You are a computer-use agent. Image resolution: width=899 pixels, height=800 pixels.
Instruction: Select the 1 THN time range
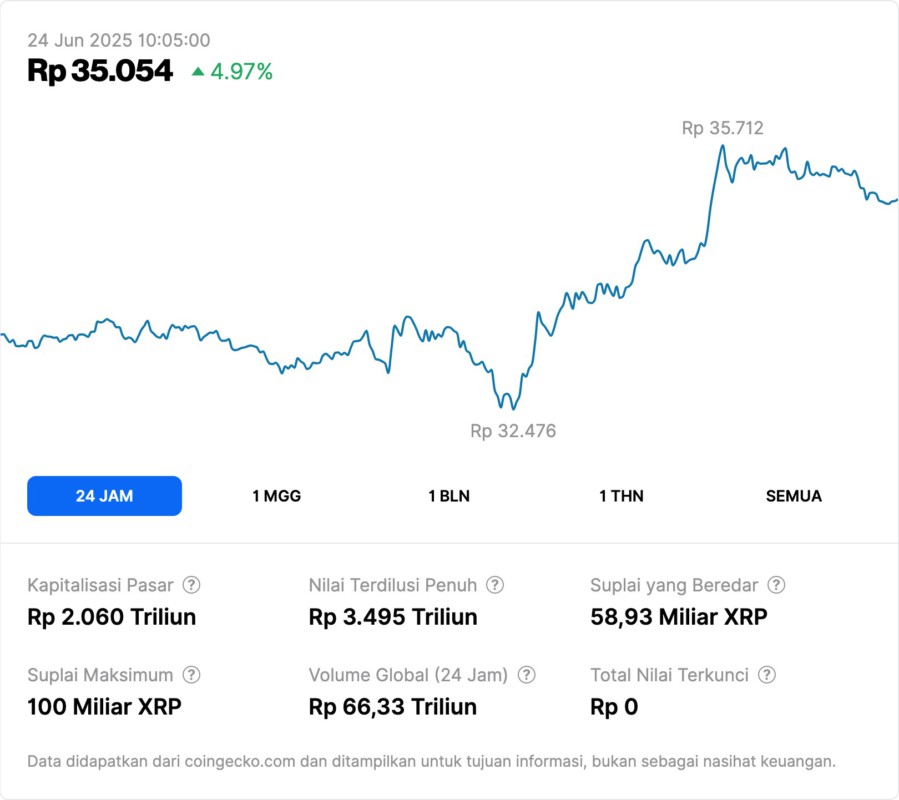(x=621, y=496)
